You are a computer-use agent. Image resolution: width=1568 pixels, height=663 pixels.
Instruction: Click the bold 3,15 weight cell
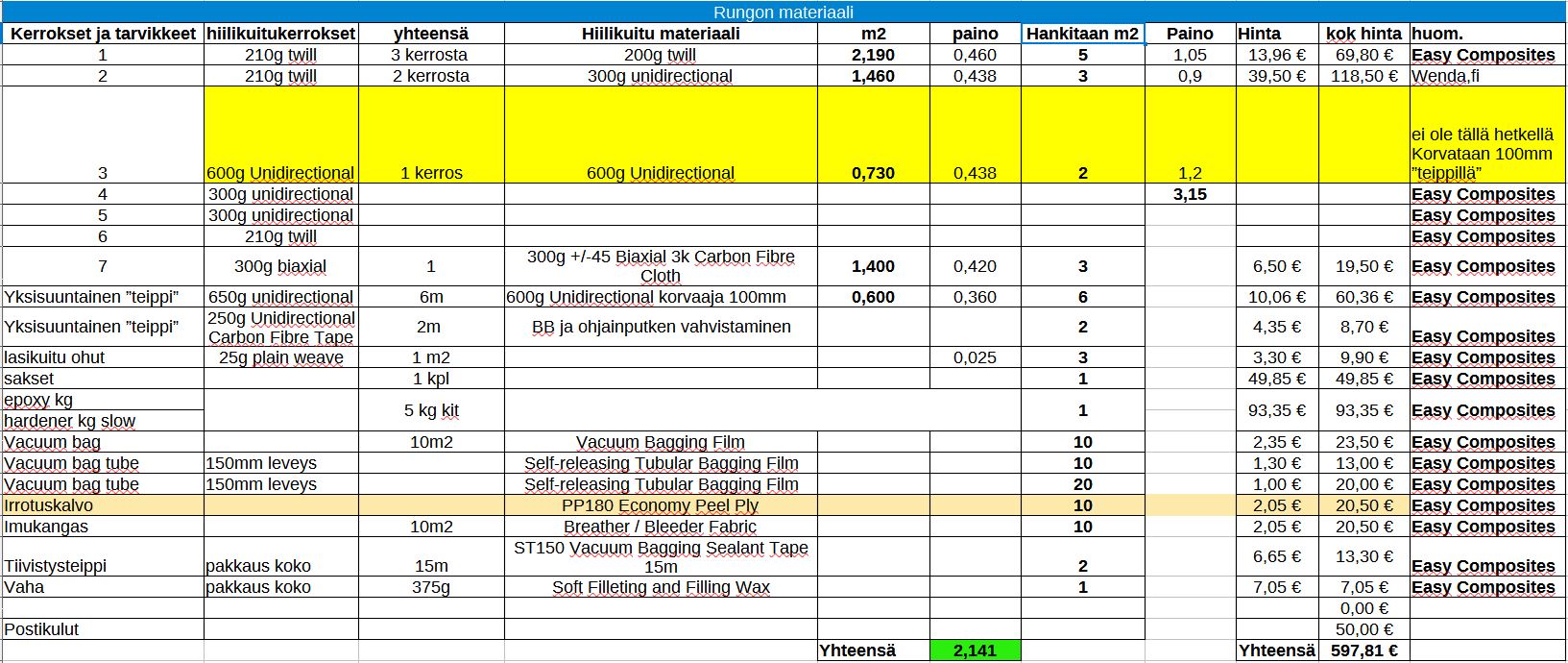tap(1190, 194)
